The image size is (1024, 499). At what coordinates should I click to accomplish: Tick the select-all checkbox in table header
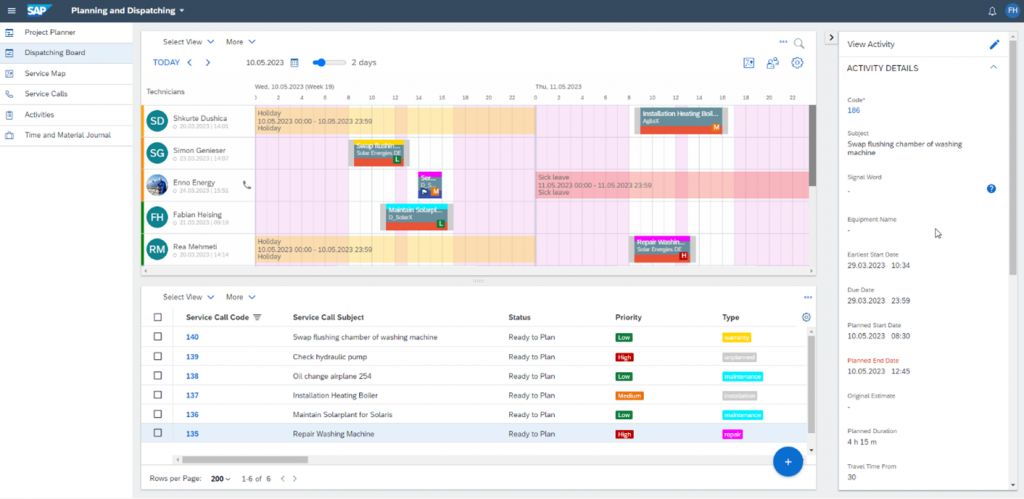point(157,317)
